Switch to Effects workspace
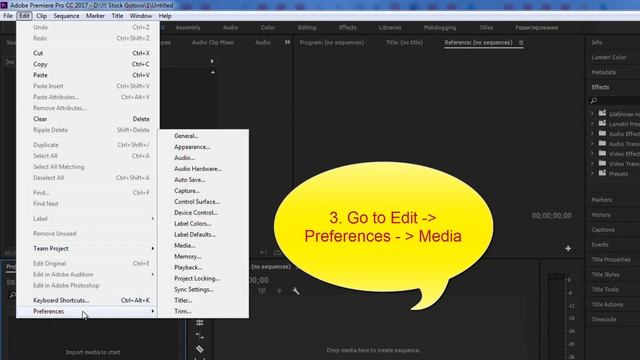 click(348, 28)
